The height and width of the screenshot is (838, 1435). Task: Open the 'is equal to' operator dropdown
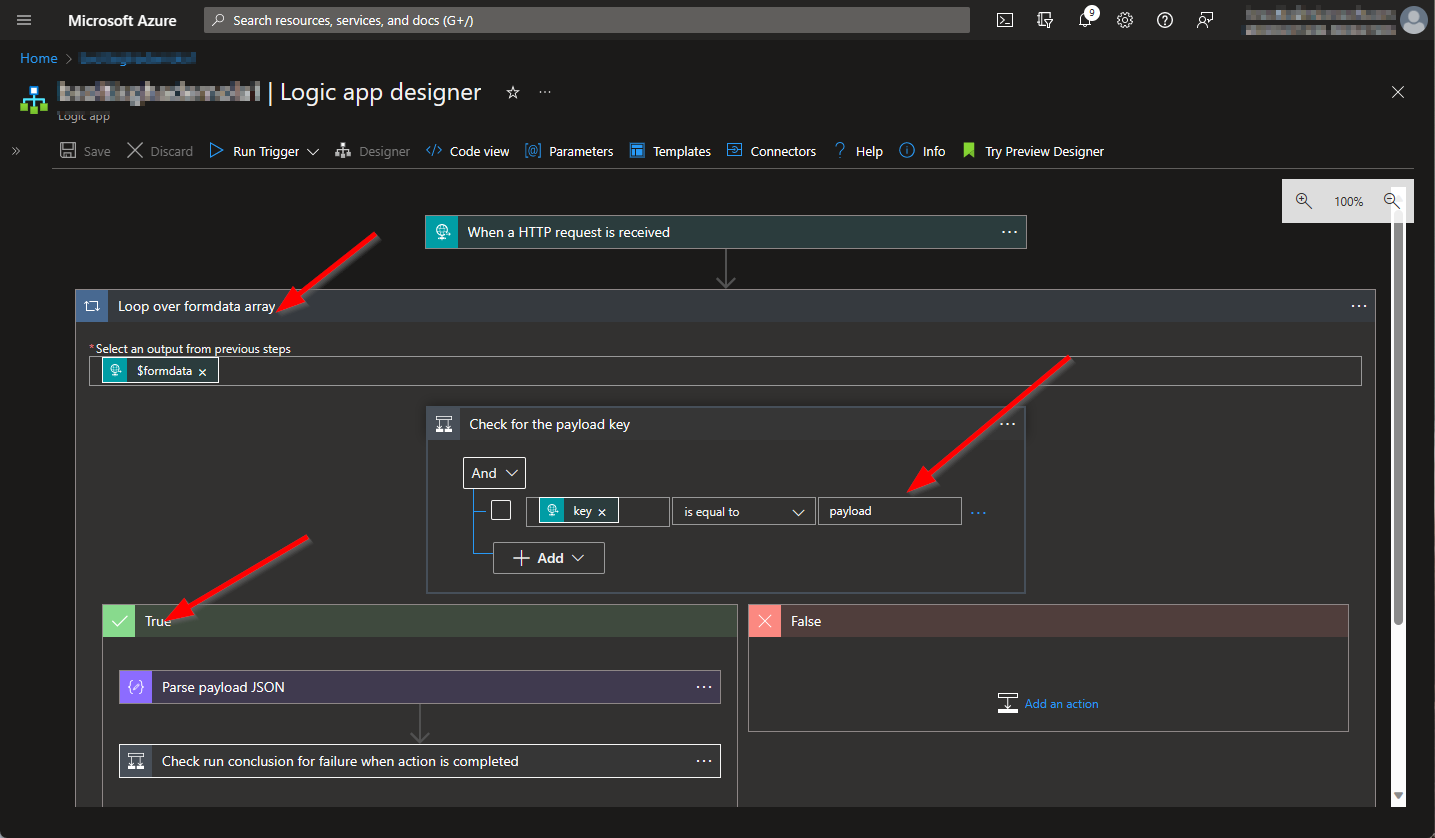click(x=743, y=512)
